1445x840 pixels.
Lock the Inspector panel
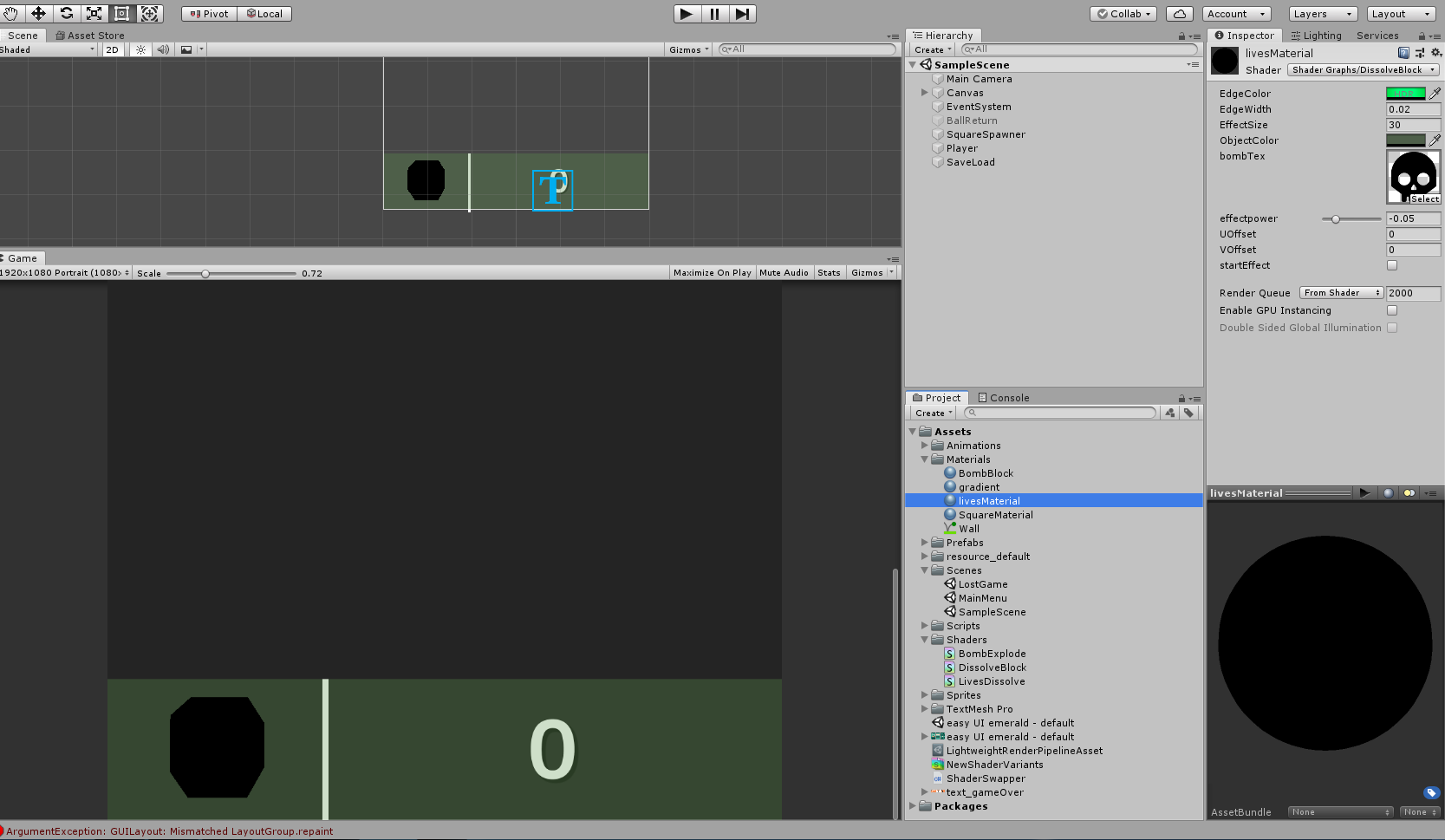pyautogui.click(x=1422, y=36)
